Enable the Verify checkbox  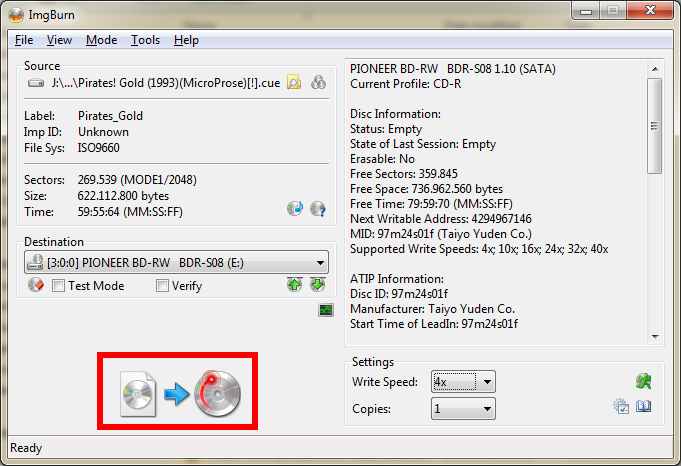tap(162, 286)
